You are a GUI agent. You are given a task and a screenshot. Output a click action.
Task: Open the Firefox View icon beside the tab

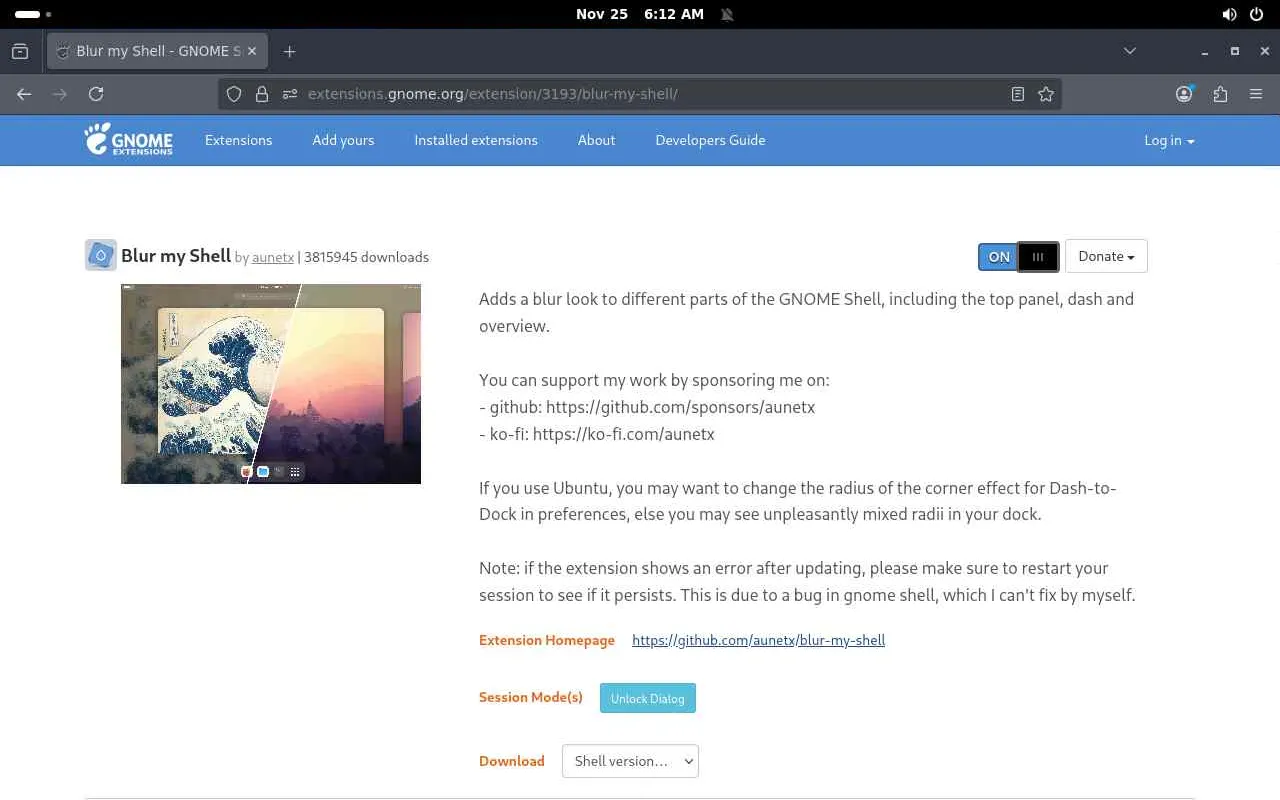pos(20,51)
